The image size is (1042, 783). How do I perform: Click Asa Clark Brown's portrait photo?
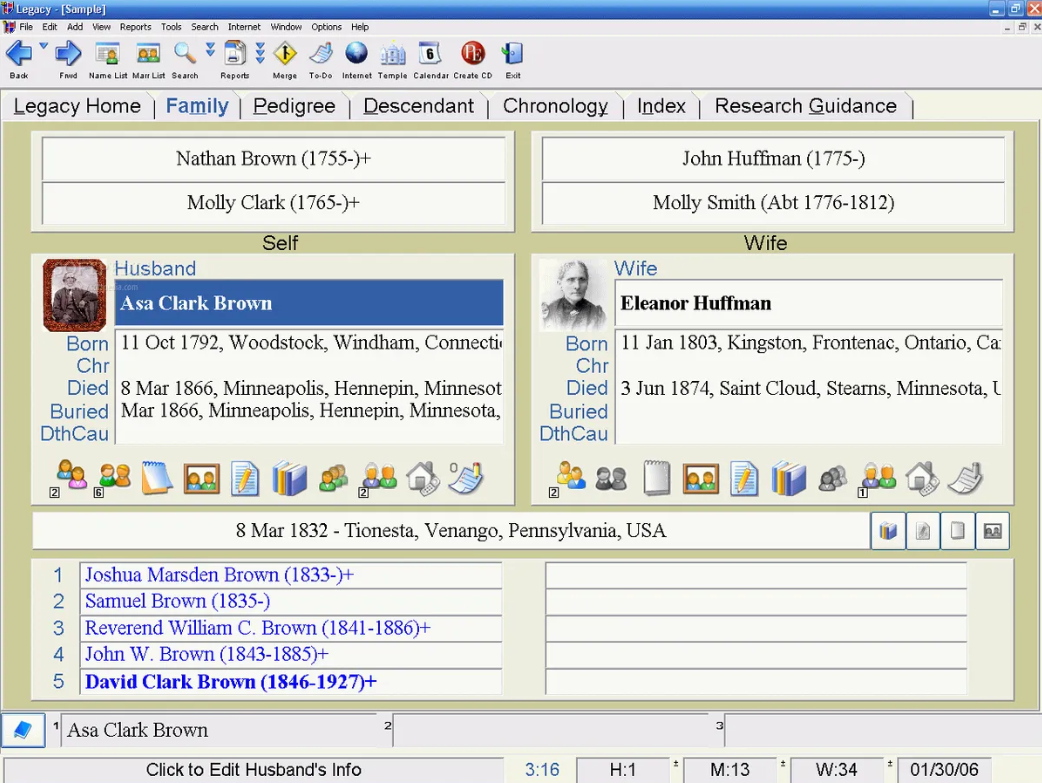(x=74, y=295)
